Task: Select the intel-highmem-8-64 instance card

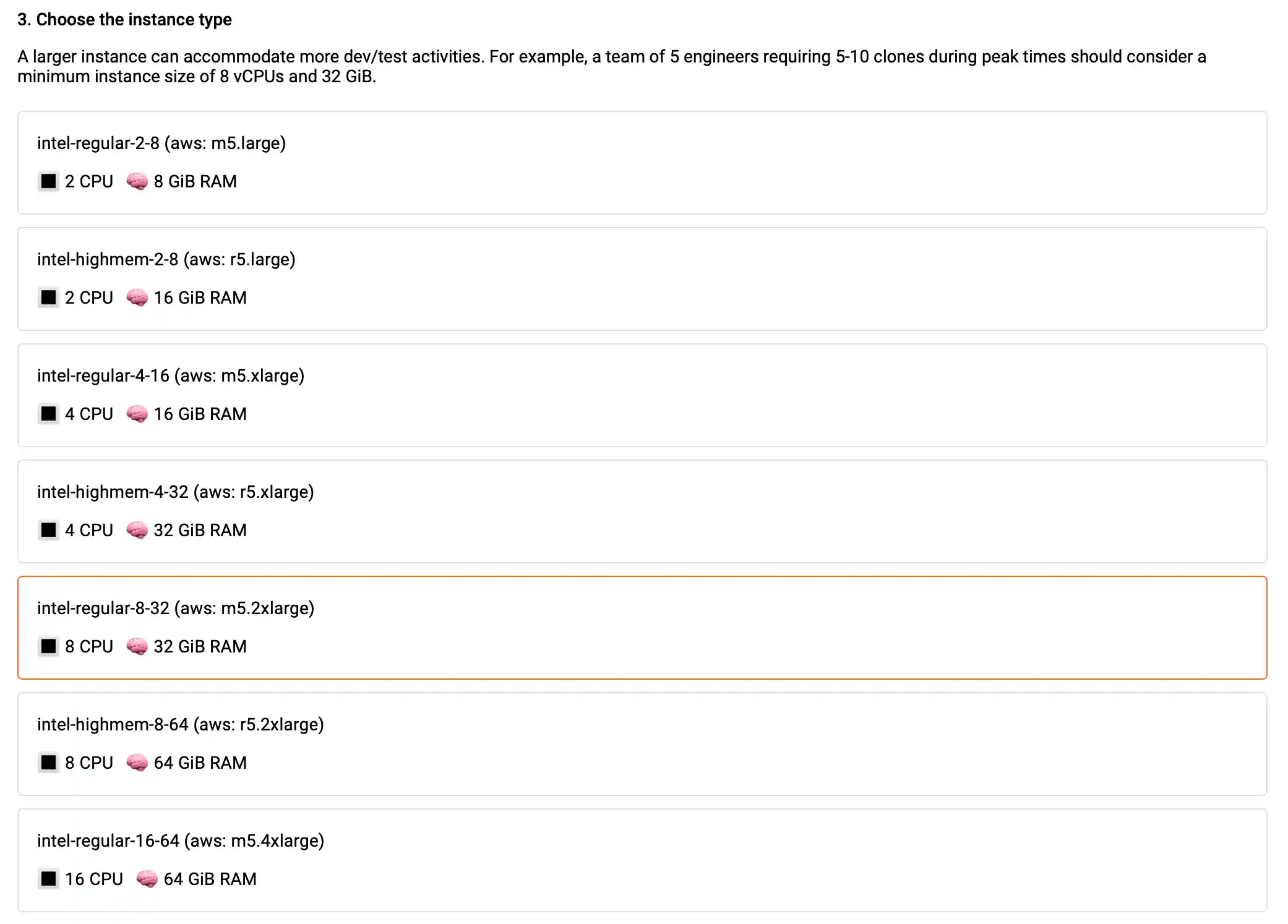Action: tap(643, 745)
